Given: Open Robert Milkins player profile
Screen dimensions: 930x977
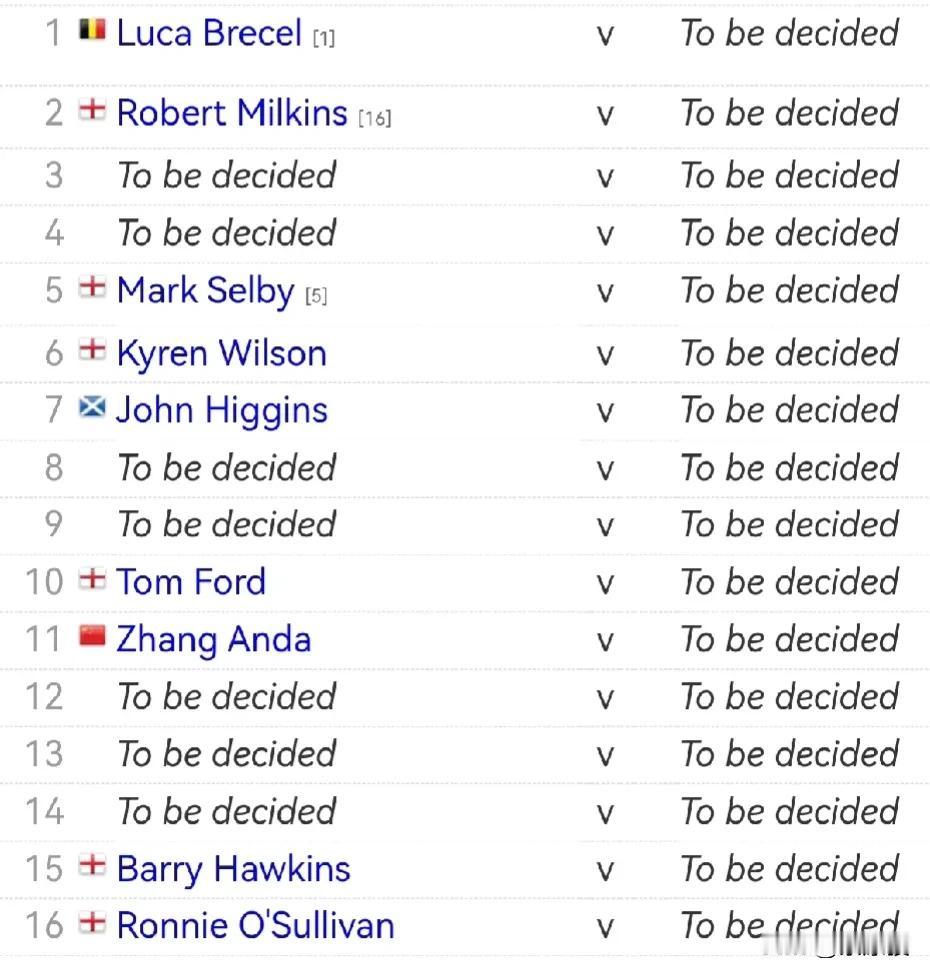Looking at the screenshot, I should [232, 113].
